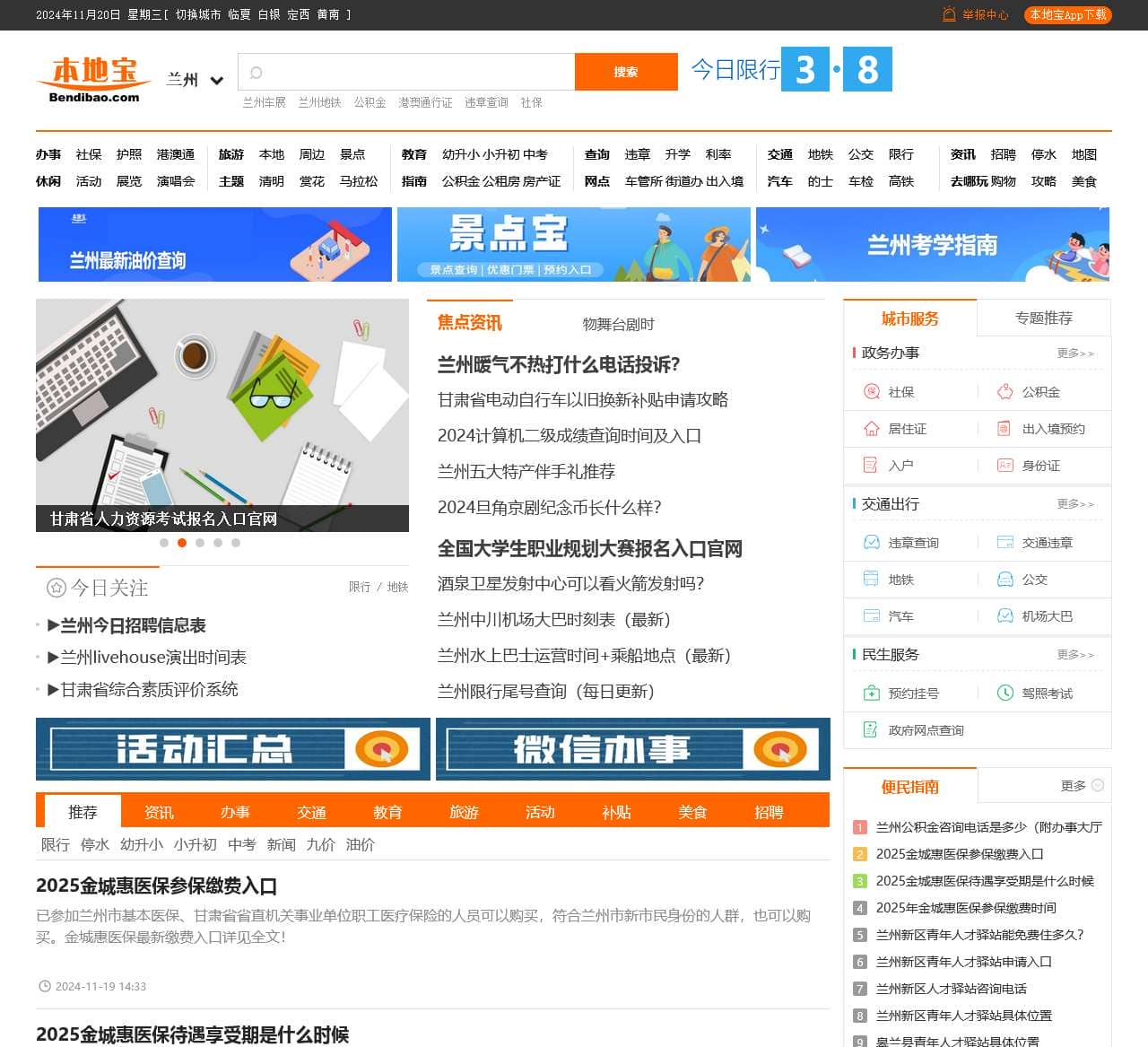1148x1047 pixels.
Task: Click inside the search input field
Action: pos(404,71)
